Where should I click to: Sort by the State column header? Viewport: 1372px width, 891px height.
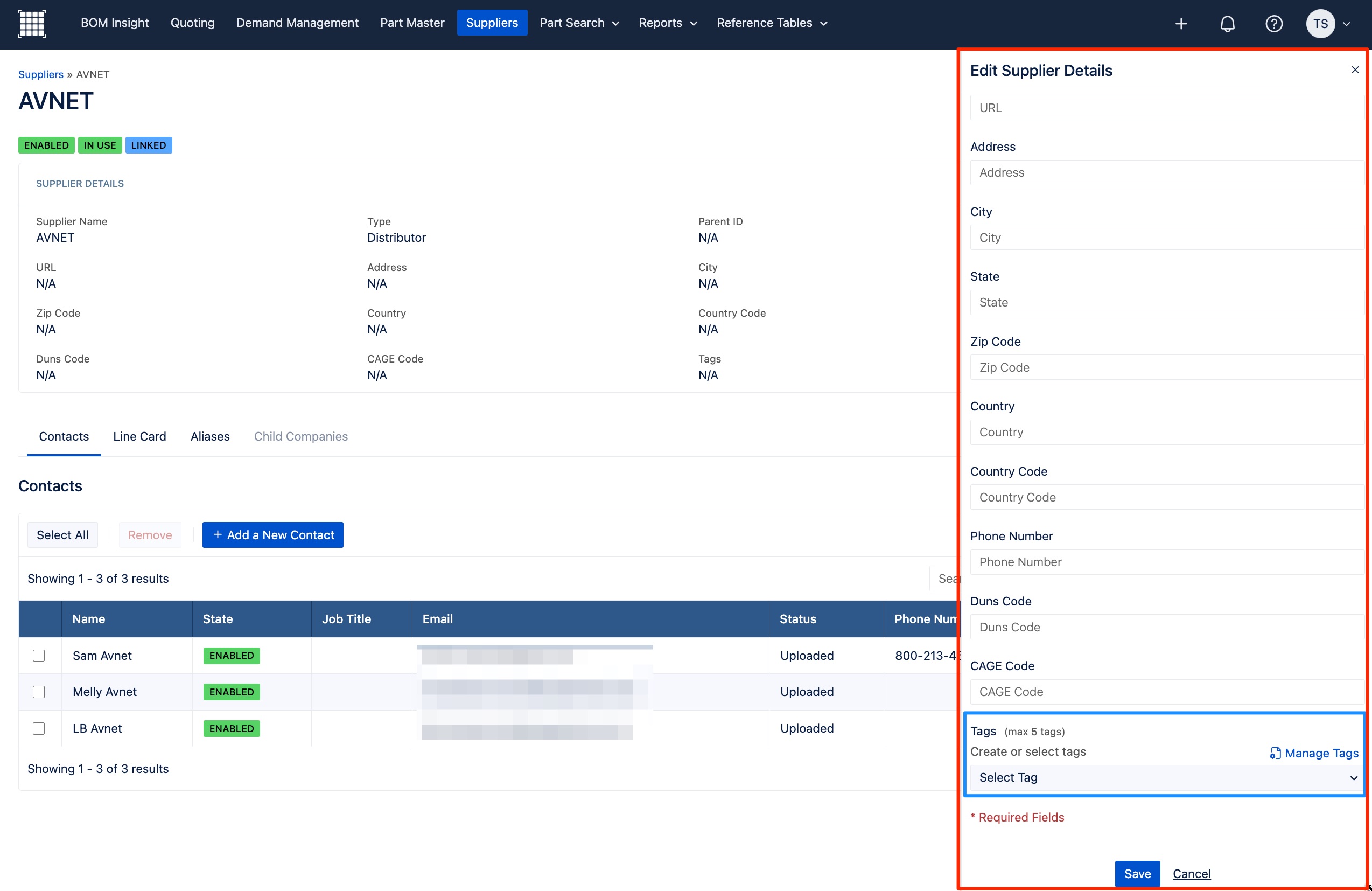tap(252, 619)
